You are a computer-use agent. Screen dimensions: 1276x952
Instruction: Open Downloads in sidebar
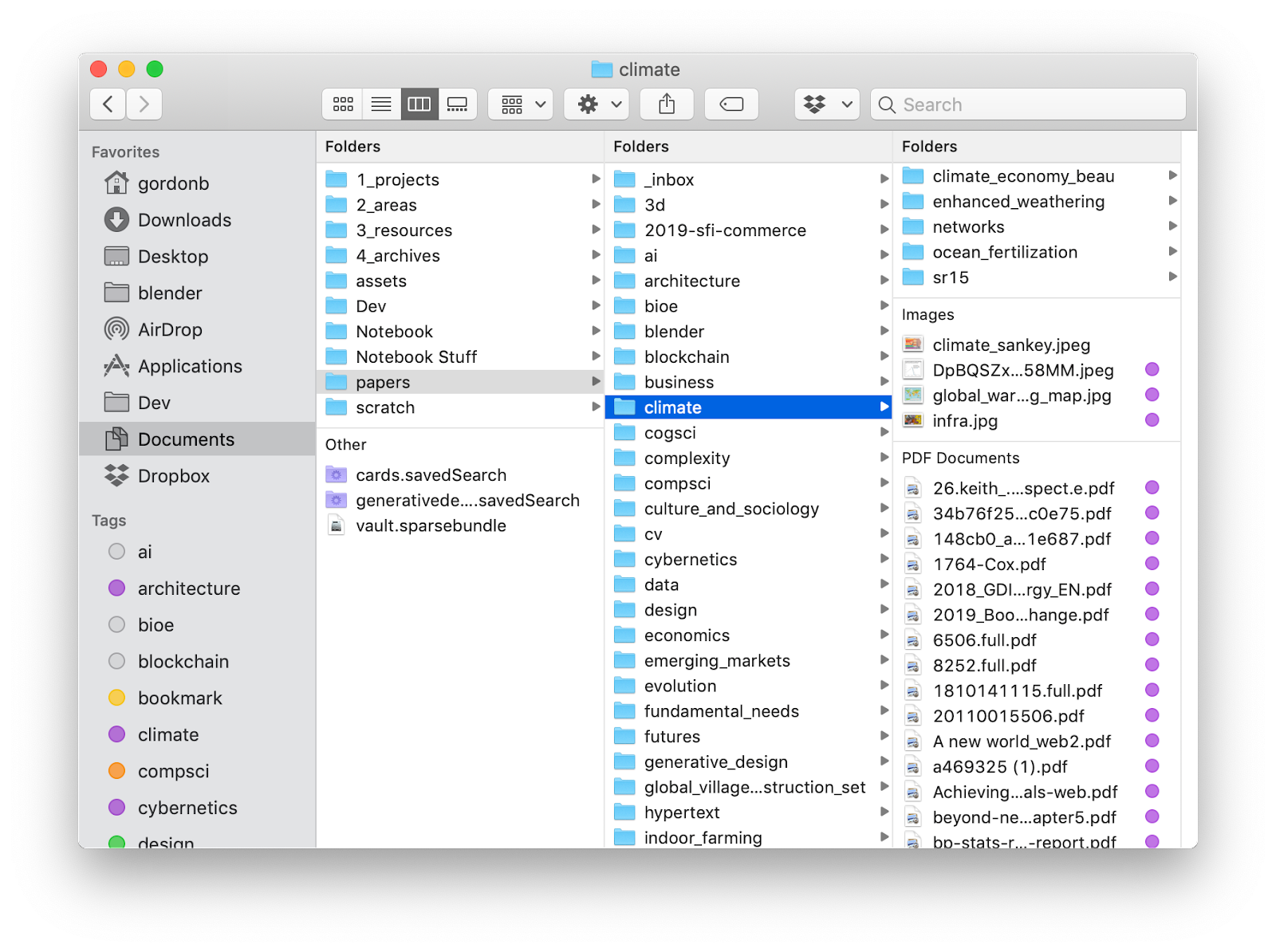click(197, 220)
